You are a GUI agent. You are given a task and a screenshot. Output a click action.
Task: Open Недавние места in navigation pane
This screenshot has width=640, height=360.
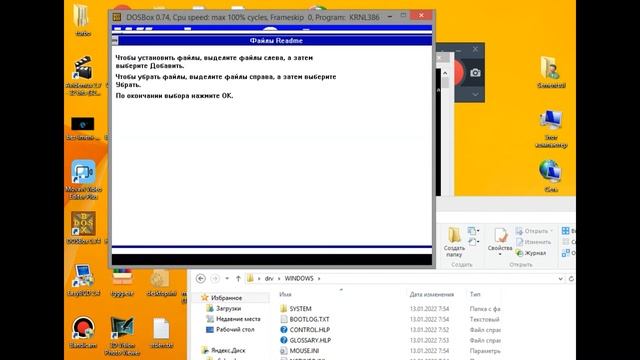tap(233, 319)
